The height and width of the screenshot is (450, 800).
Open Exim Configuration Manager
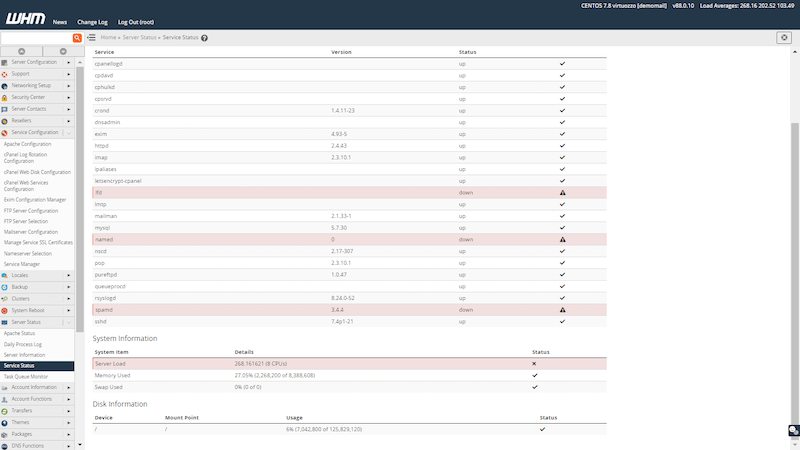35,199
